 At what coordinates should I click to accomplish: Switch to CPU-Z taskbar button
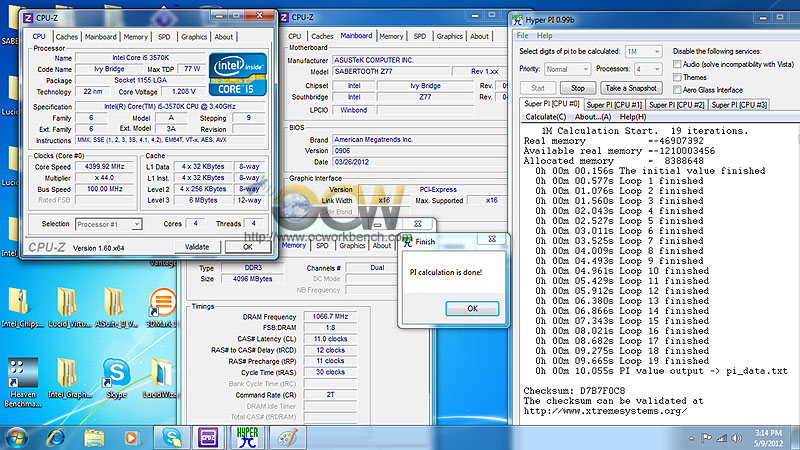point(208,438)
